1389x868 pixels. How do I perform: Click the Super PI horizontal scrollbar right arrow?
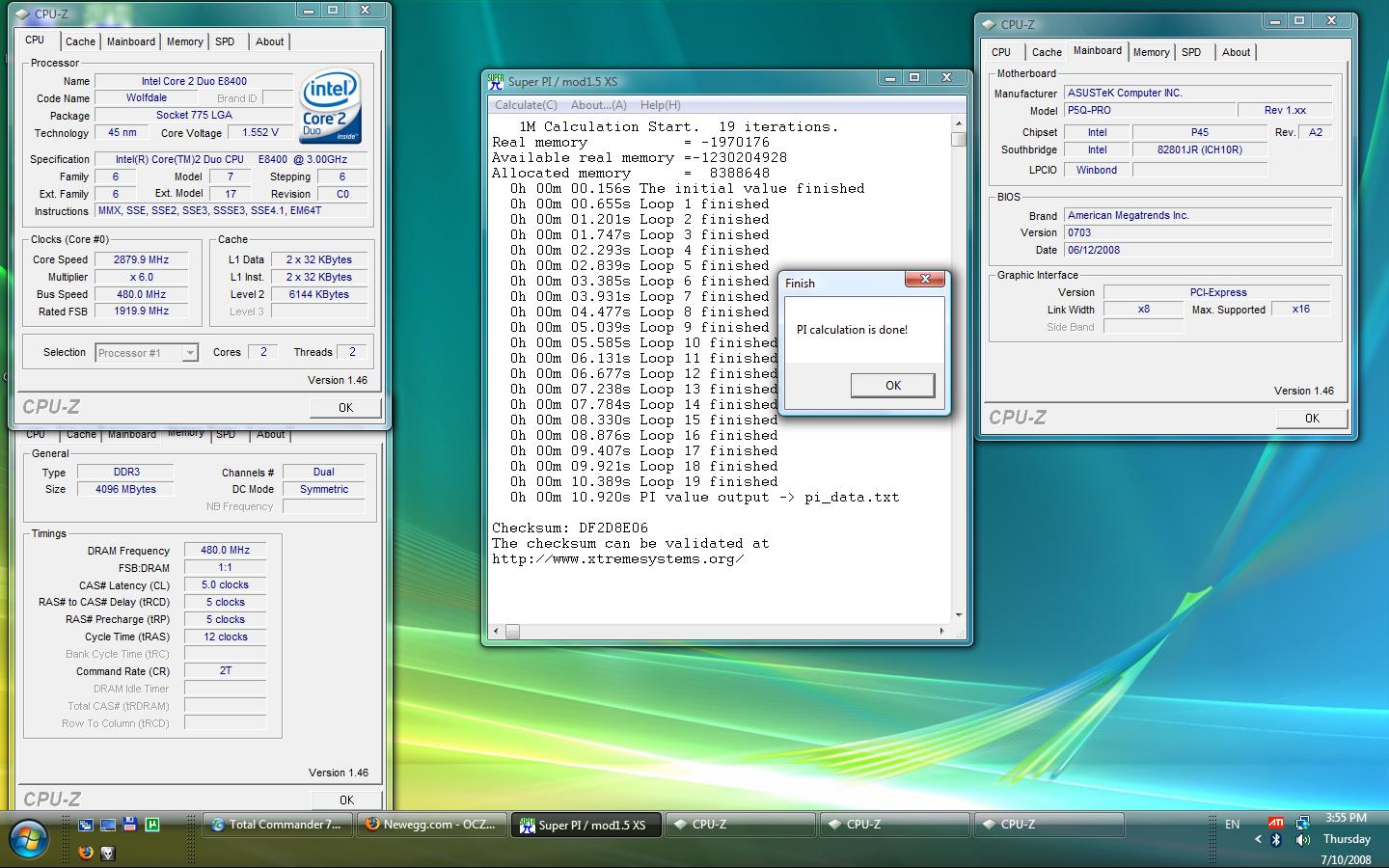pos(942,632)
